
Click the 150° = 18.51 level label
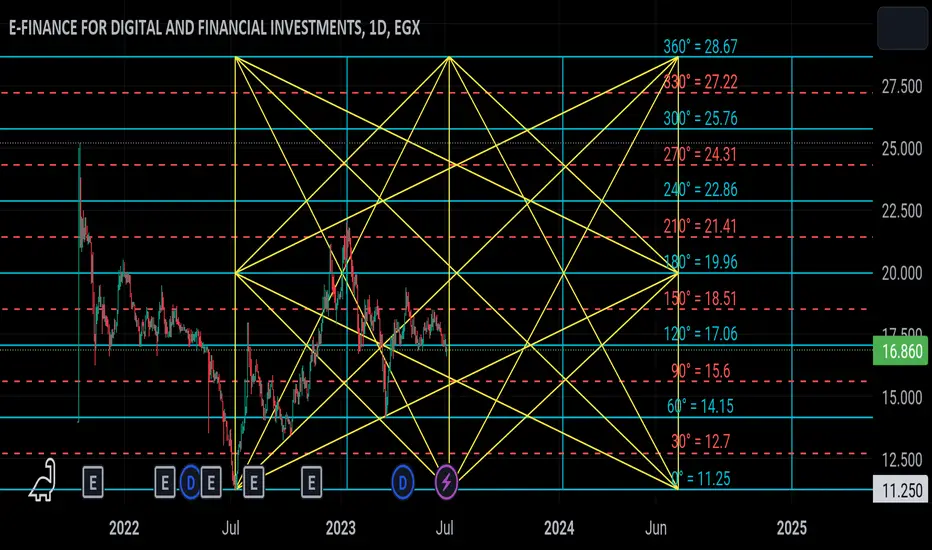pos(700,298)
